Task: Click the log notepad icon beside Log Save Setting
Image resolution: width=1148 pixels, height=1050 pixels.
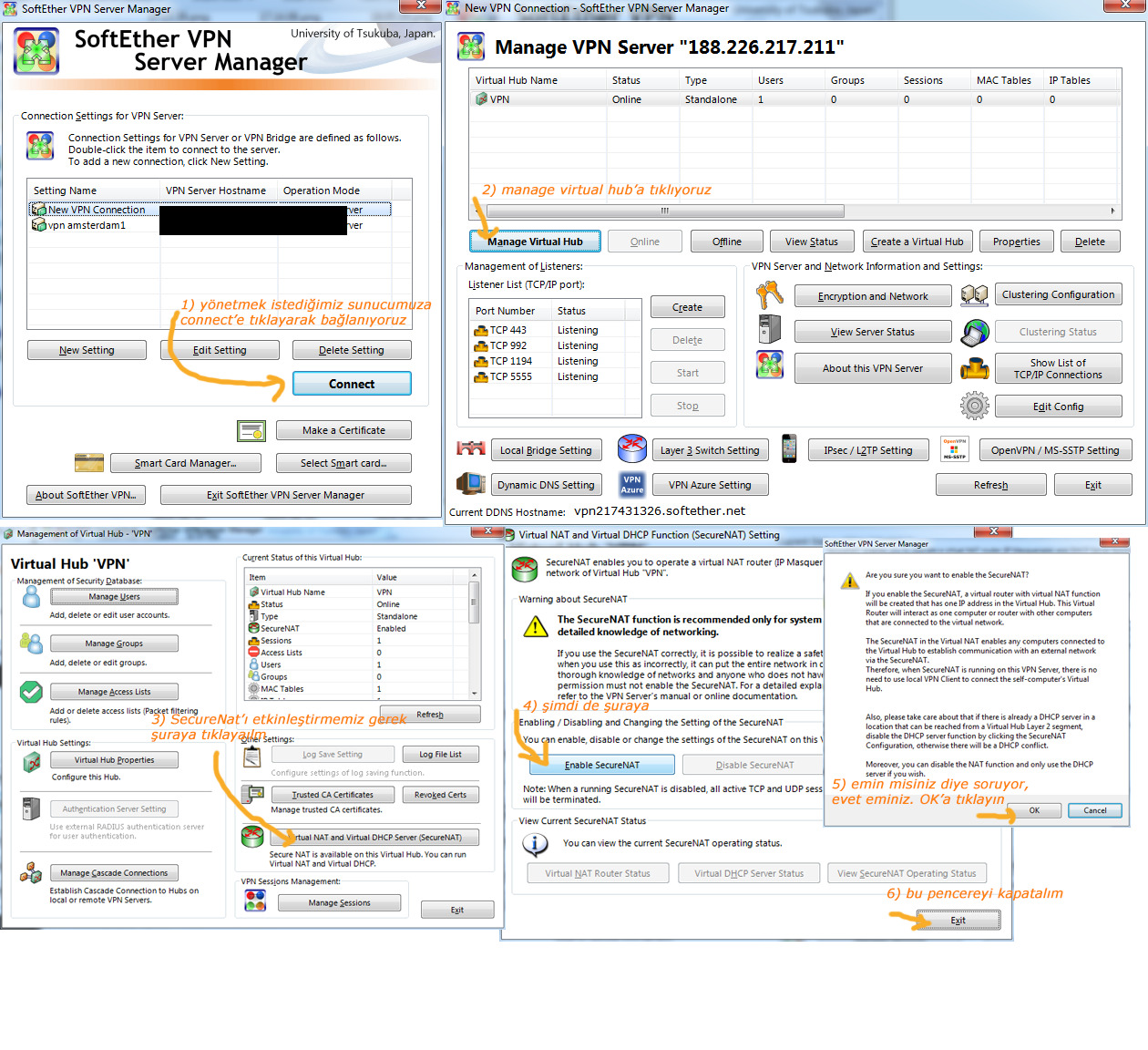Action: [252, 756]
